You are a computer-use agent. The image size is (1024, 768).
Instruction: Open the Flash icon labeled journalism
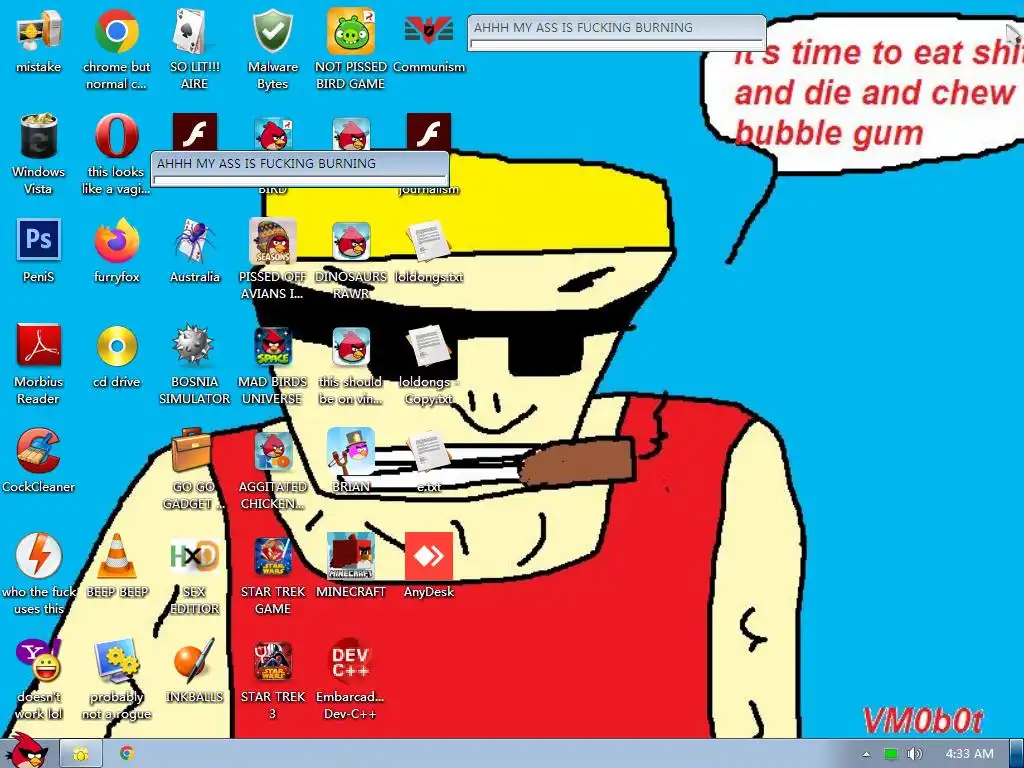pyautogui.click(x=429, y=133)
